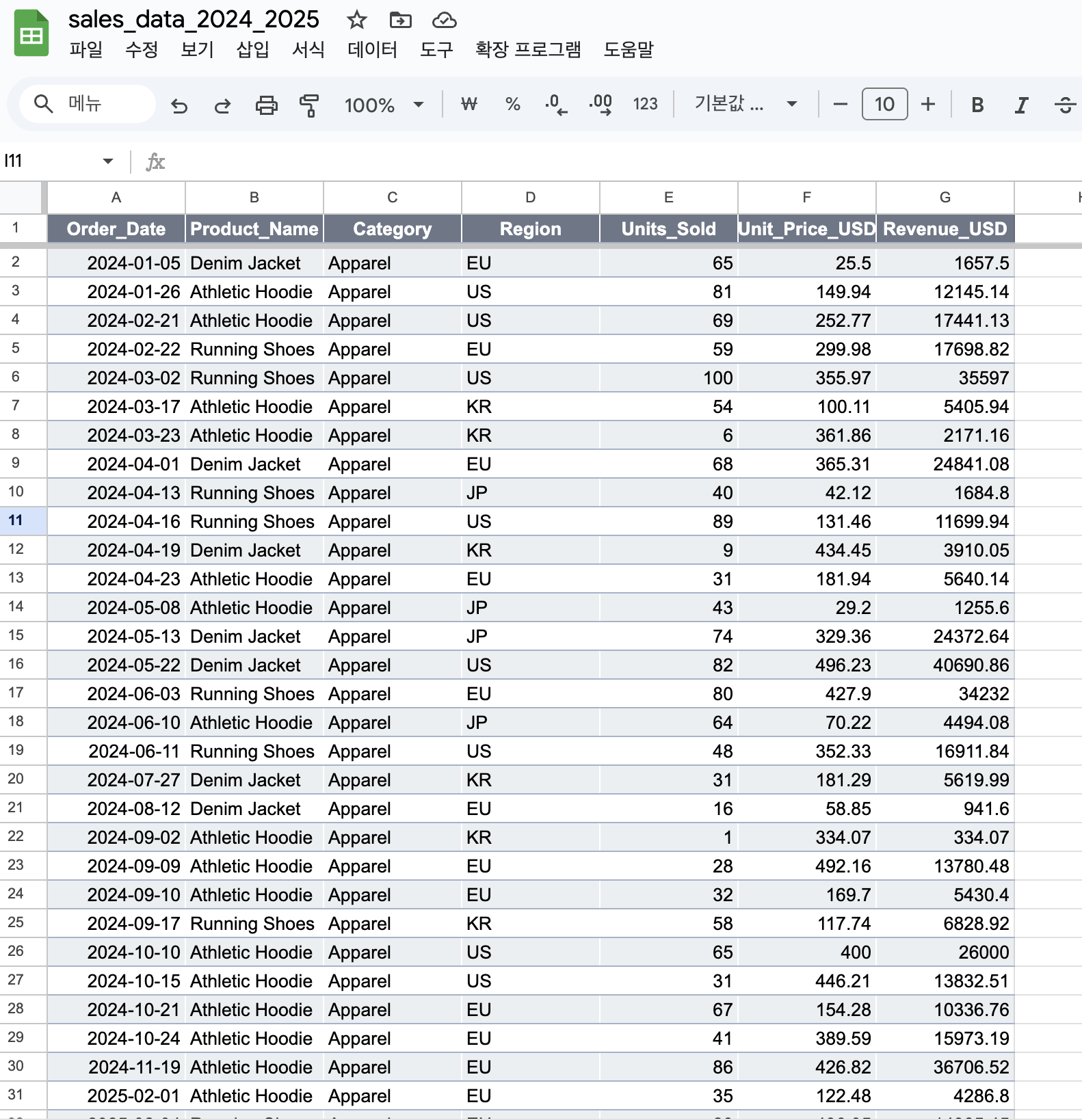Click the Units_Sold header cell
This screenshot has height=1120, width=1082.
point(669,228)
